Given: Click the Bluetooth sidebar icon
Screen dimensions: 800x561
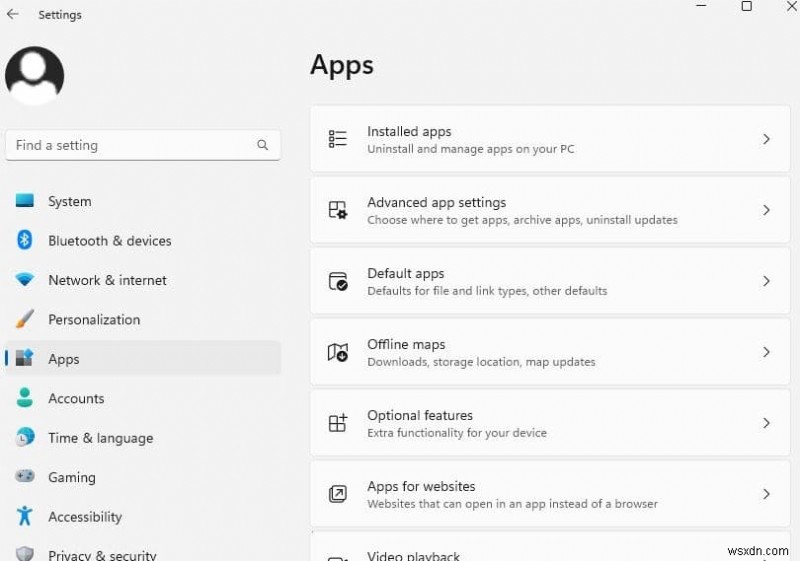Looking at the screenshot, I should tap(25, 241).
